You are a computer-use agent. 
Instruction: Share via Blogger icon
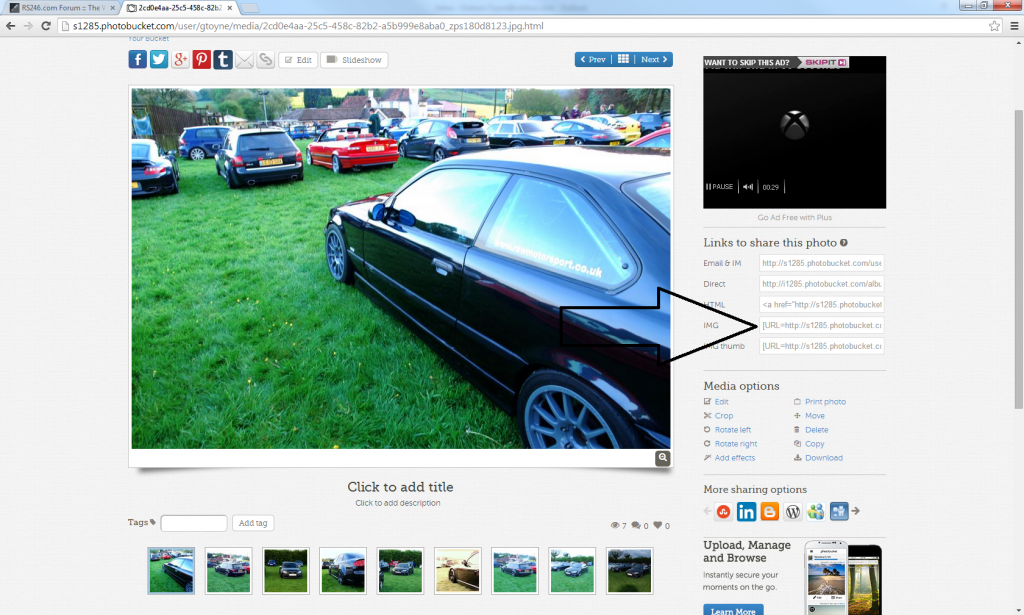(769, 512)
